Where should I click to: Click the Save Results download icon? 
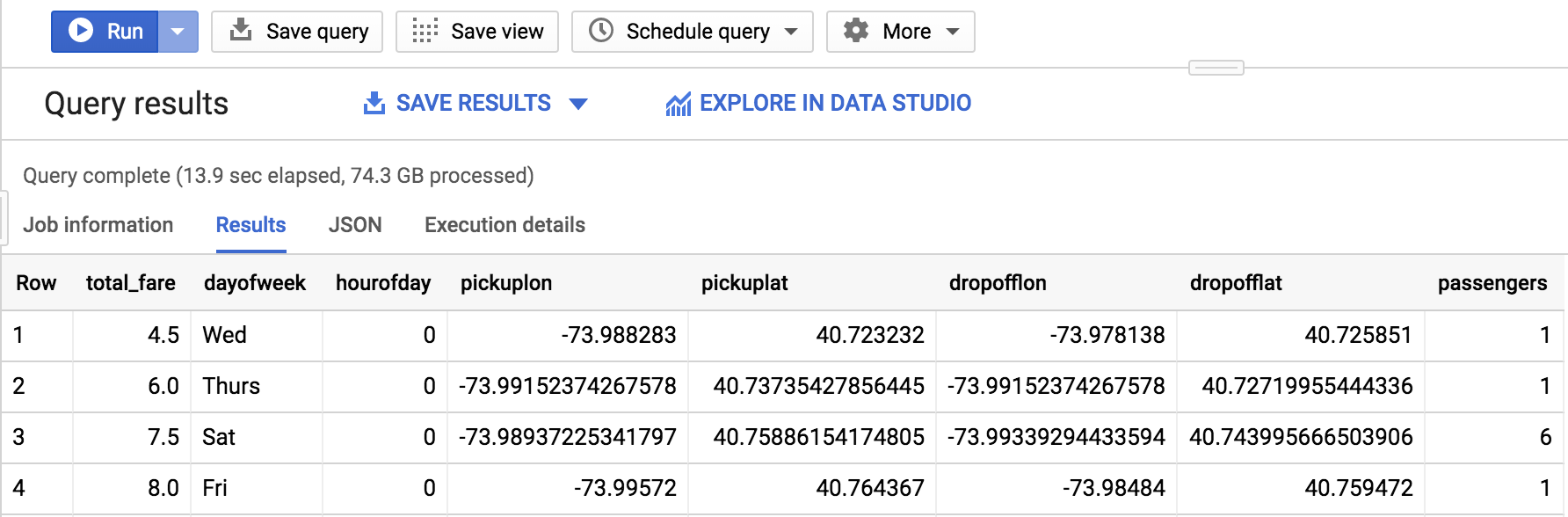[374, 104]
